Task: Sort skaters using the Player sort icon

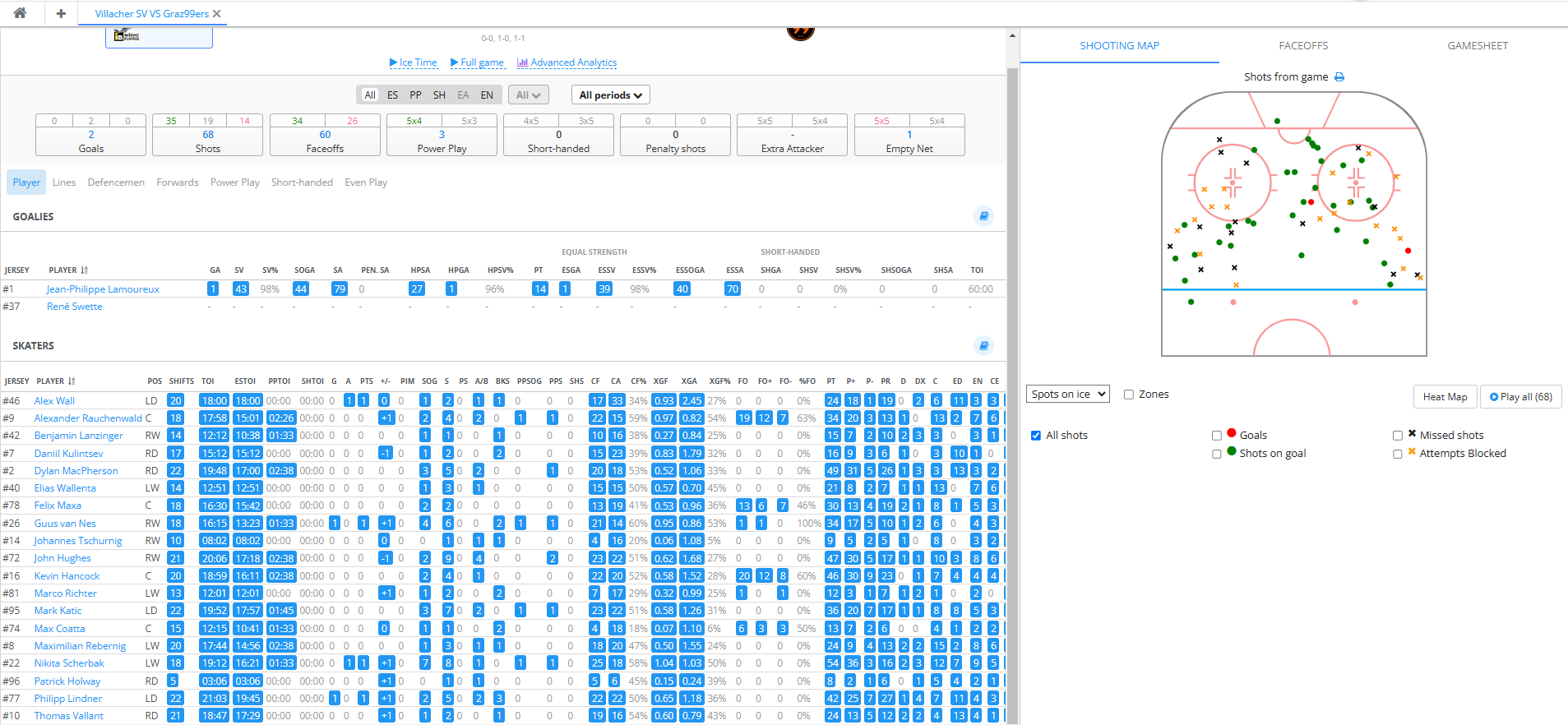Action: [x=72, y=381]
